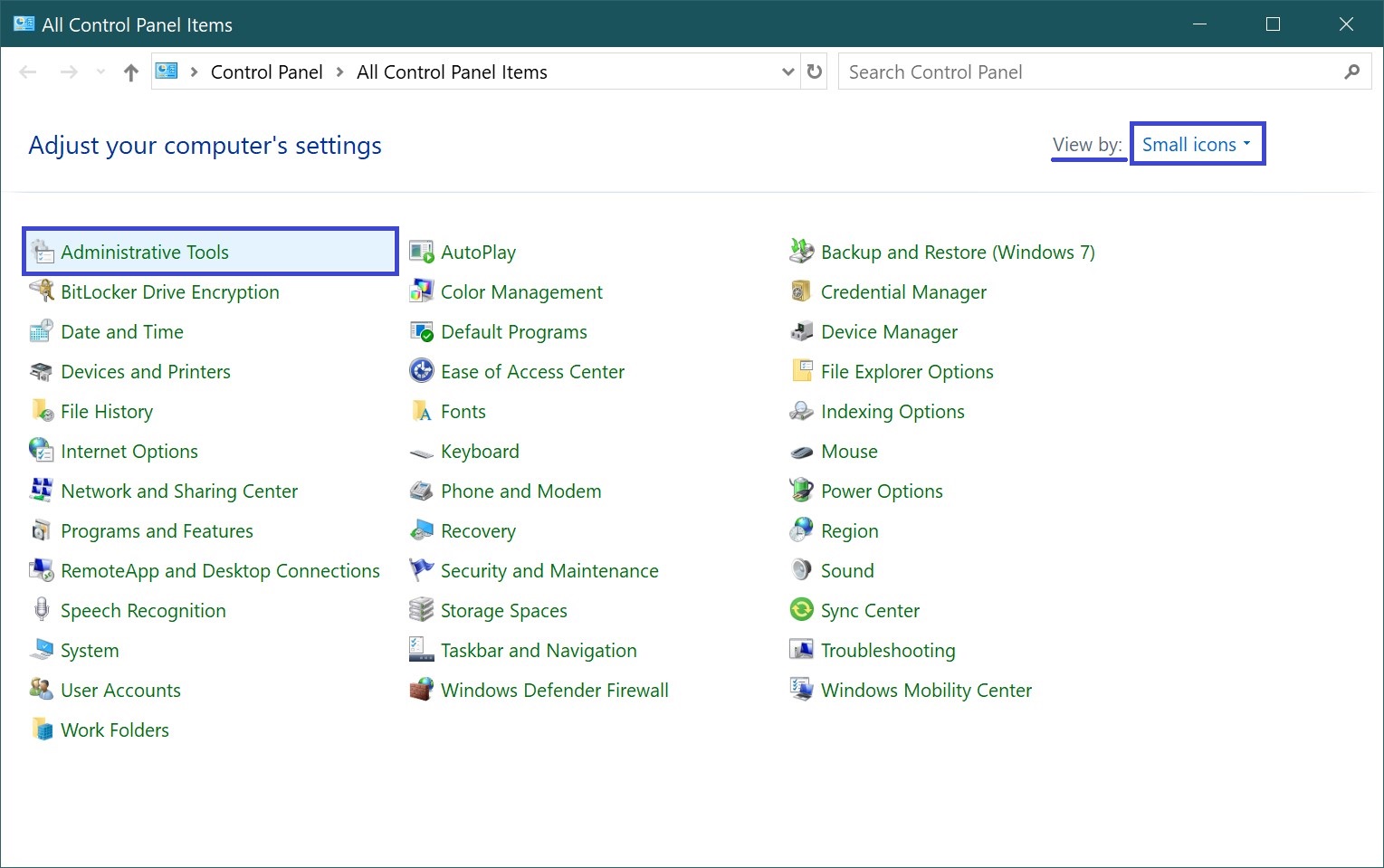Open the Storage Spaces link
The width and height of the screenshot is (1384, 868).
click(504, 611)
